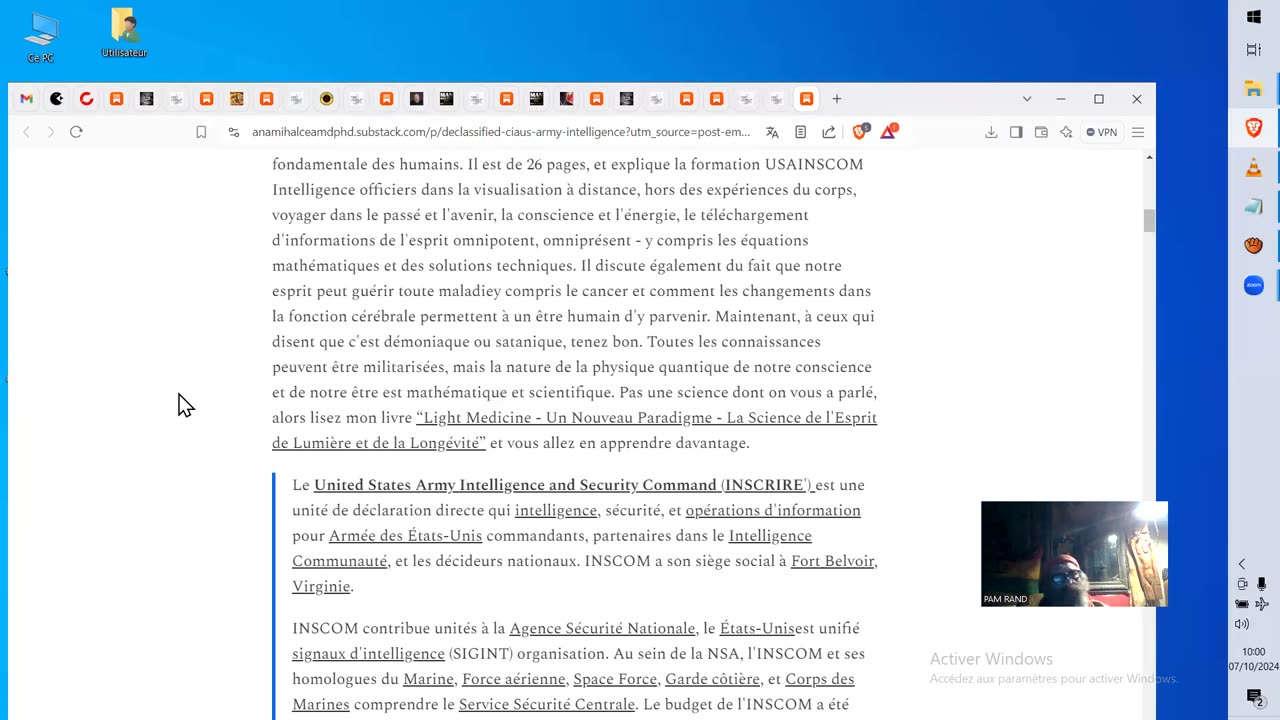Follow the 'États-Unis' link
Screen dimensions: 1280x720
tap(757, 629)
